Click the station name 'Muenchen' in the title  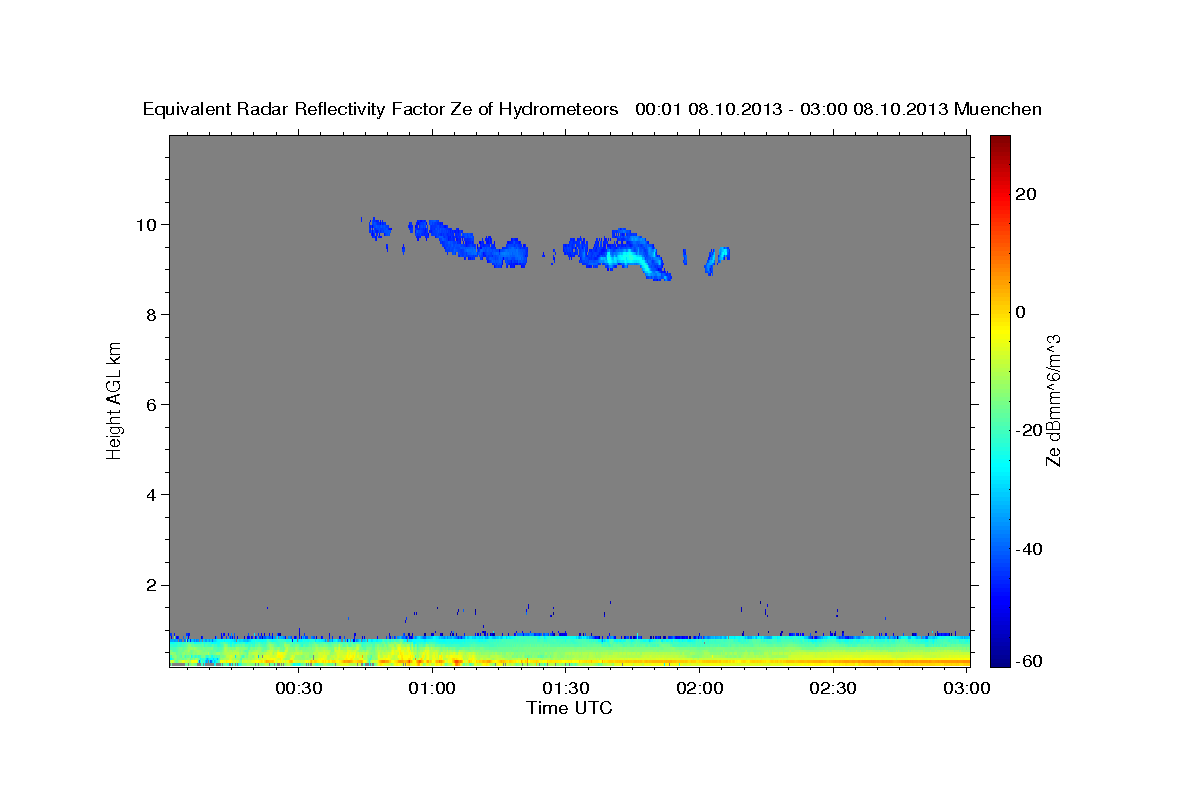[999, 109]
